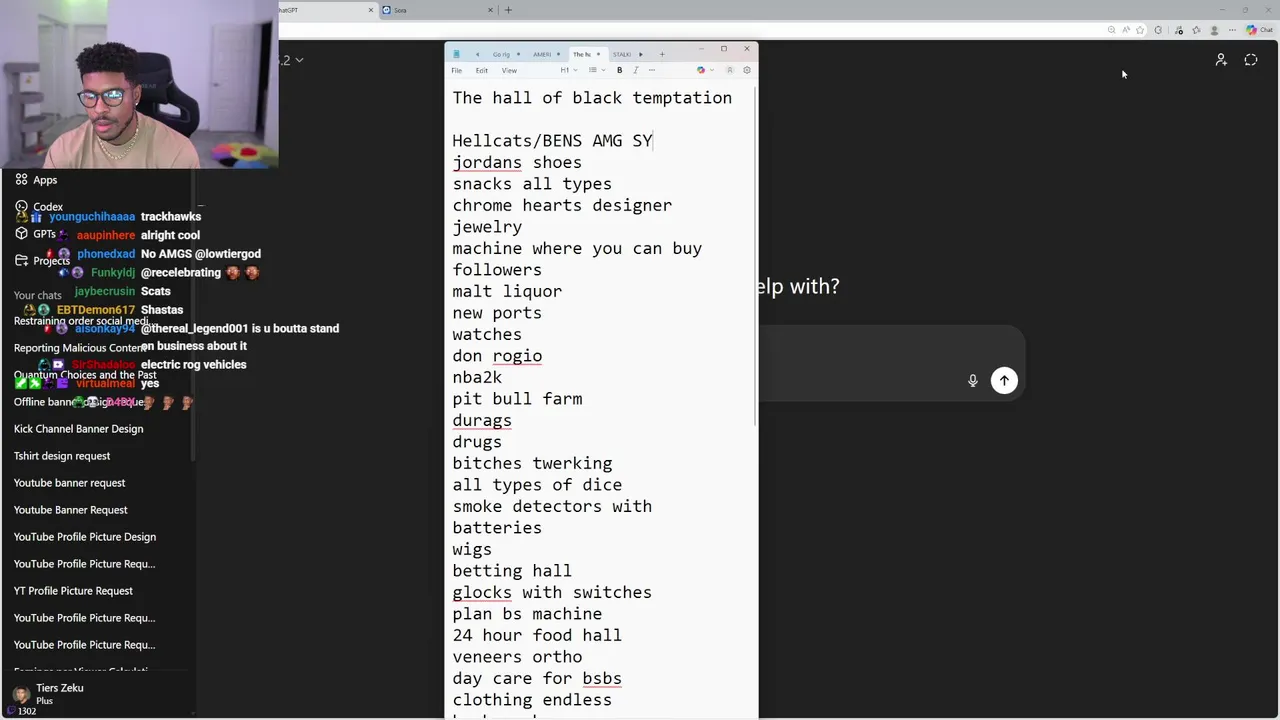Screen dimensions: 1280x720
Task: Click the Notepad app icon in title bar
Action: coord(456,54)
